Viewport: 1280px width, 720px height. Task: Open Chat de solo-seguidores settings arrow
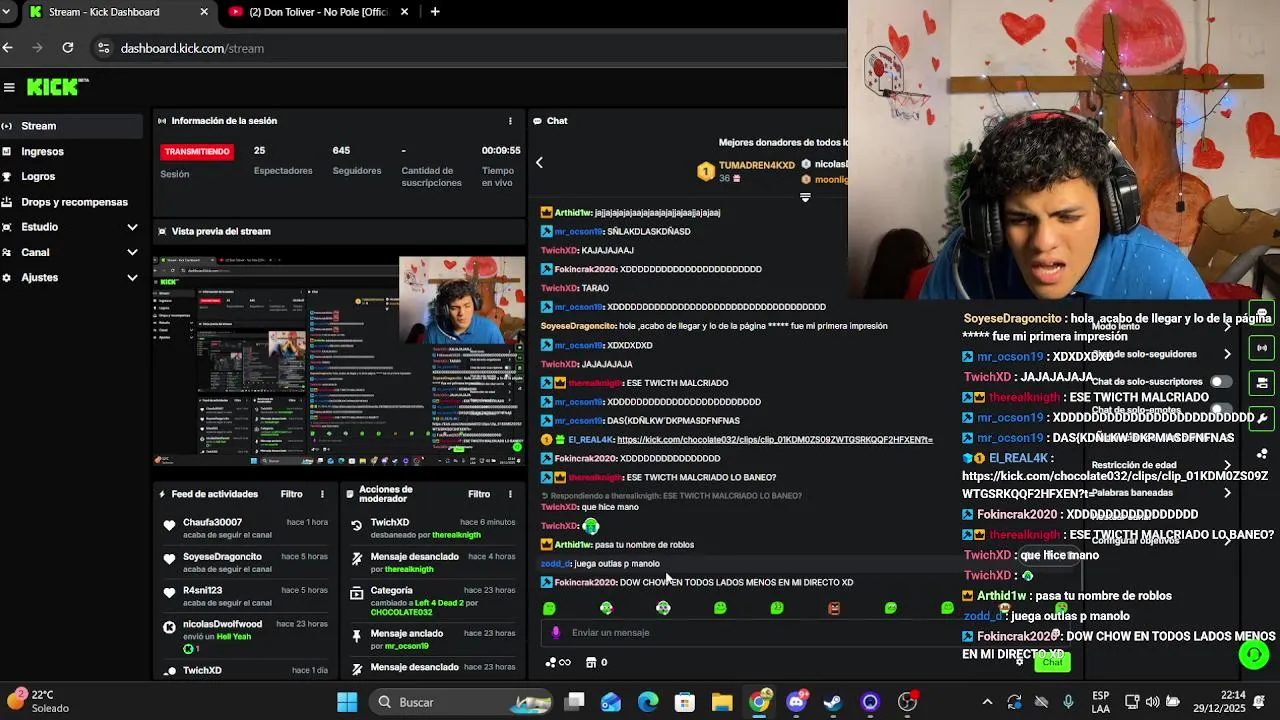coord(1227,354)
